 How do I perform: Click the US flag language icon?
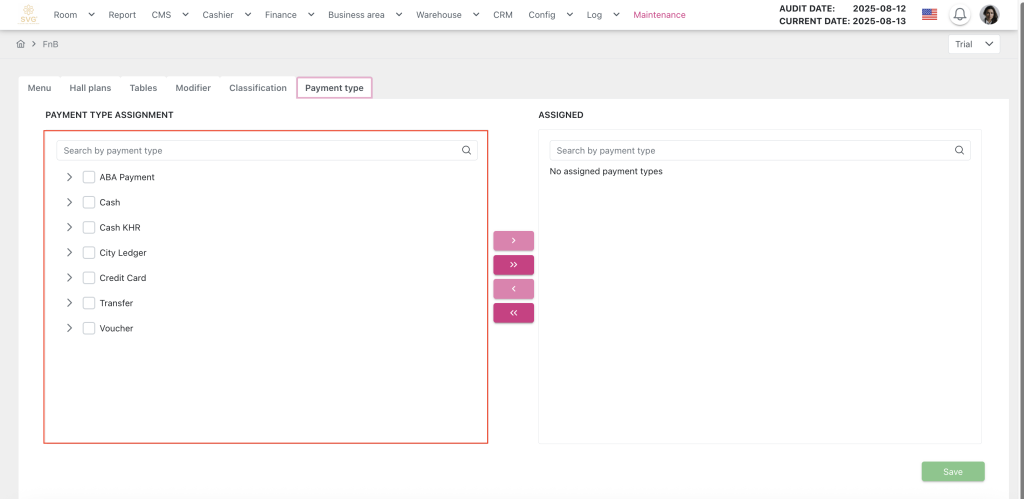point(930,15)
